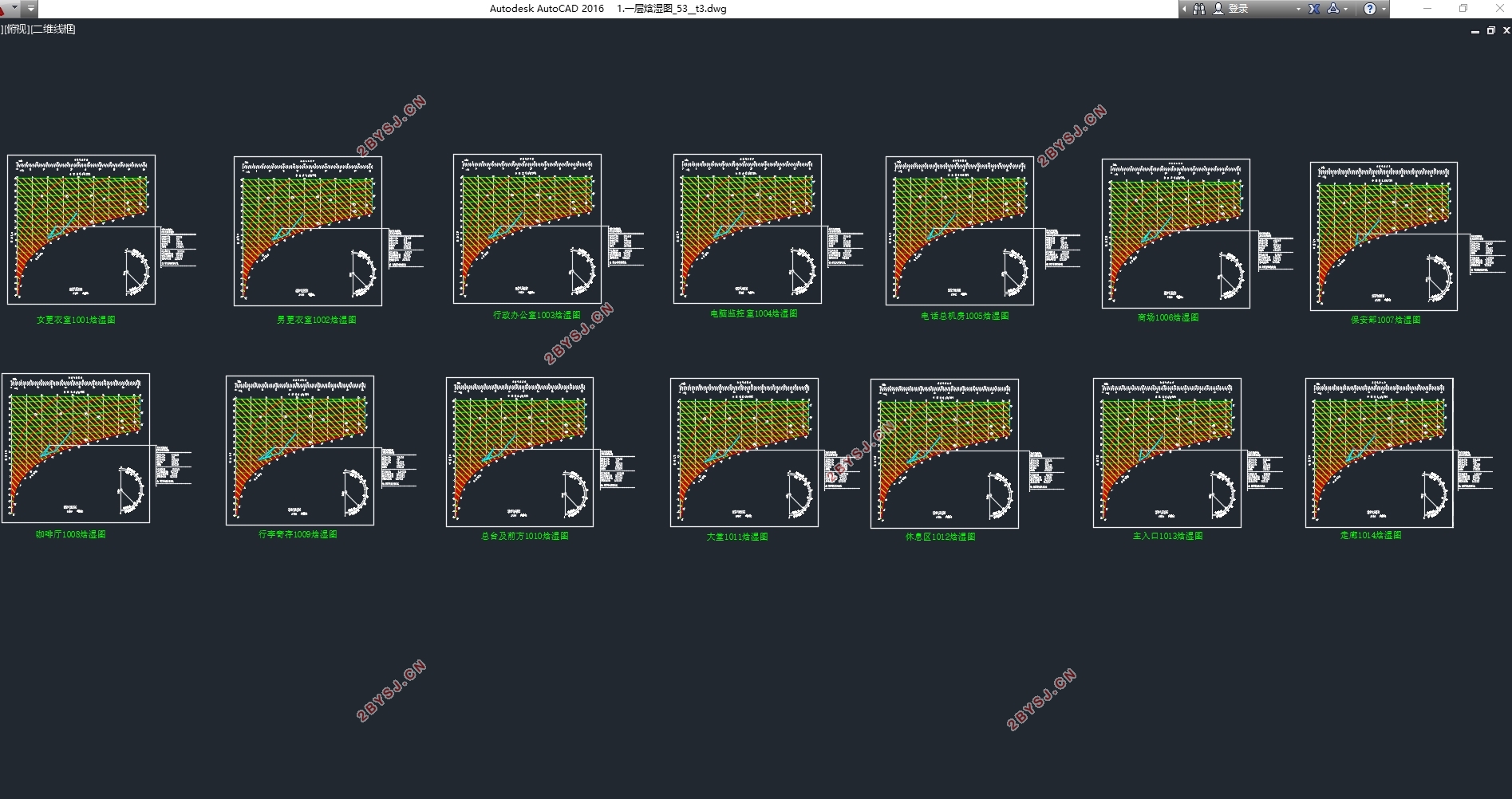Click the green text 电脑监控室1004焓湿图
The height and width of the screenshot is (799, 1512).
754,313
